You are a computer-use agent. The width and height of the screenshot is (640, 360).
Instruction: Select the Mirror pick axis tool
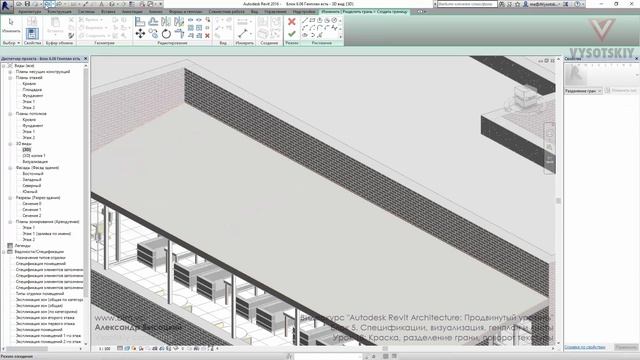click(x=166, y=22)
